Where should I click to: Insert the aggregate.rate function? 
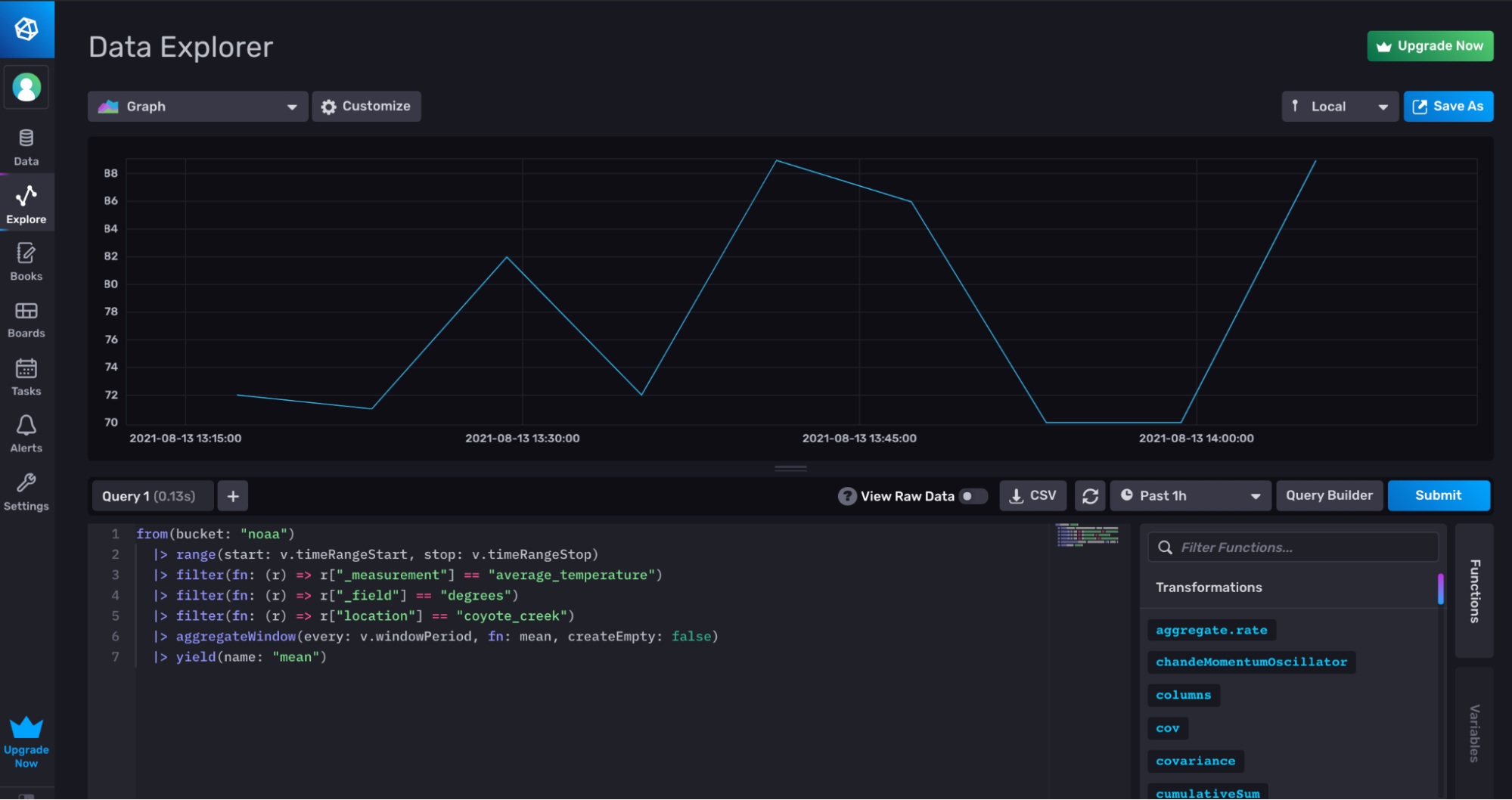tap(1212, 630)
